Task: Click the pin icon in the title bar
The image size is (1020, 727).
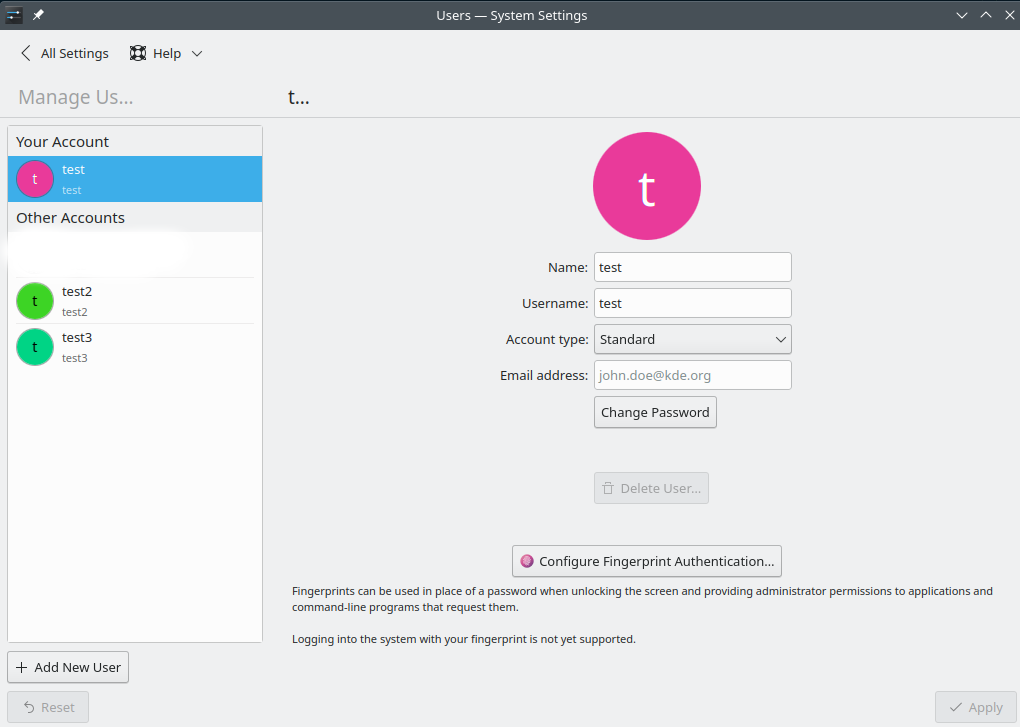Action: tap(38, 15)
